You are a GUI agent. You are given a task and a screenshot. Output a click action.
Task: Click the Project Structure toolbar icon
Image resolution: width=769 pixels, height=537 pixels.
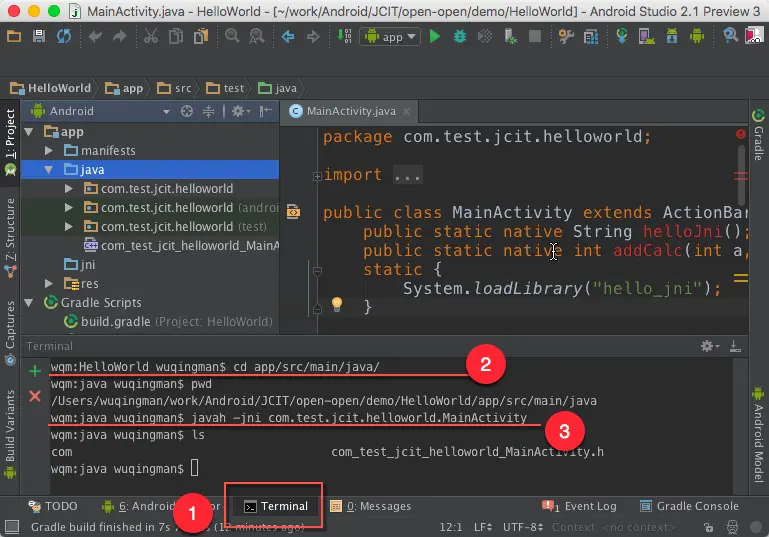coord(591,36)
